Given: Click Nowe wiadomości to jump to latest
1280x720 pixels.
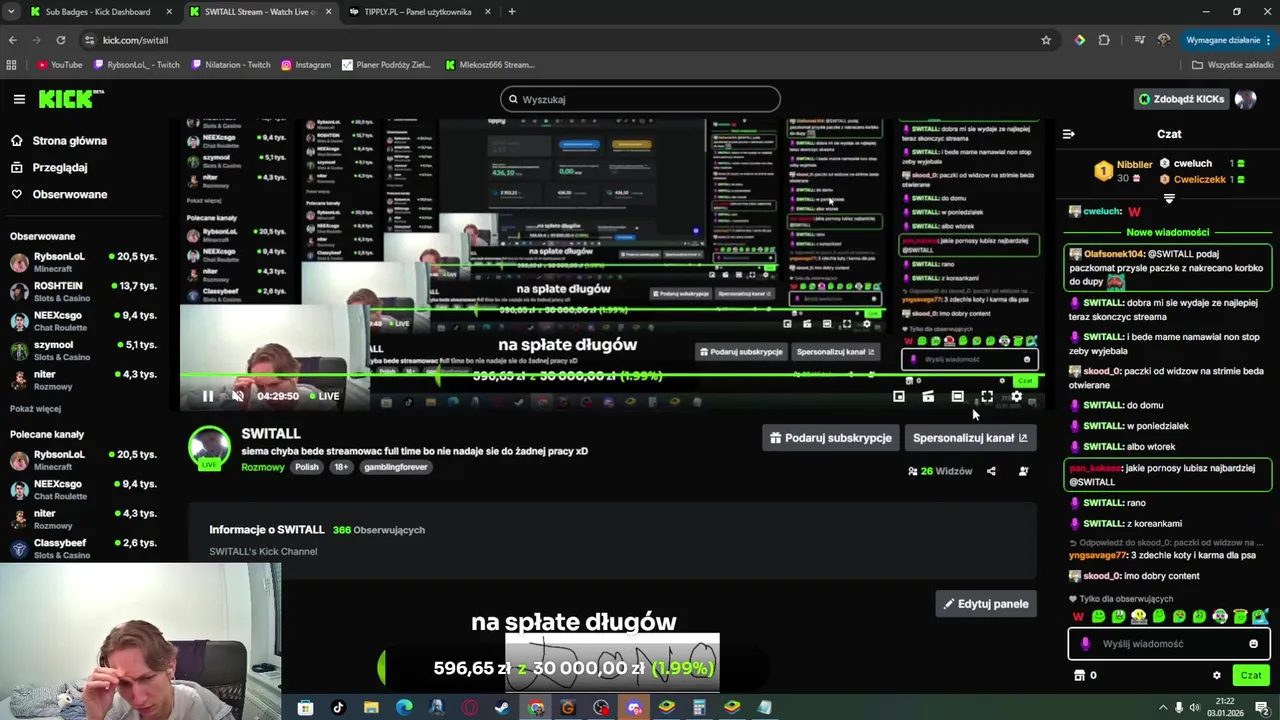Looking at the screenshot, I should point(1168,232).
